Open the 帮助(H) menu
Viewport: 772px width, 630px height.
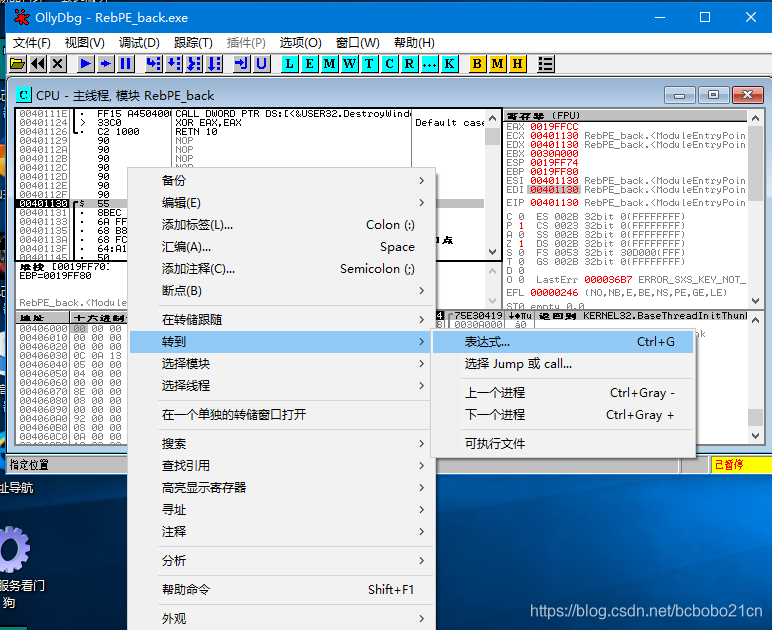tap(414, 43)
